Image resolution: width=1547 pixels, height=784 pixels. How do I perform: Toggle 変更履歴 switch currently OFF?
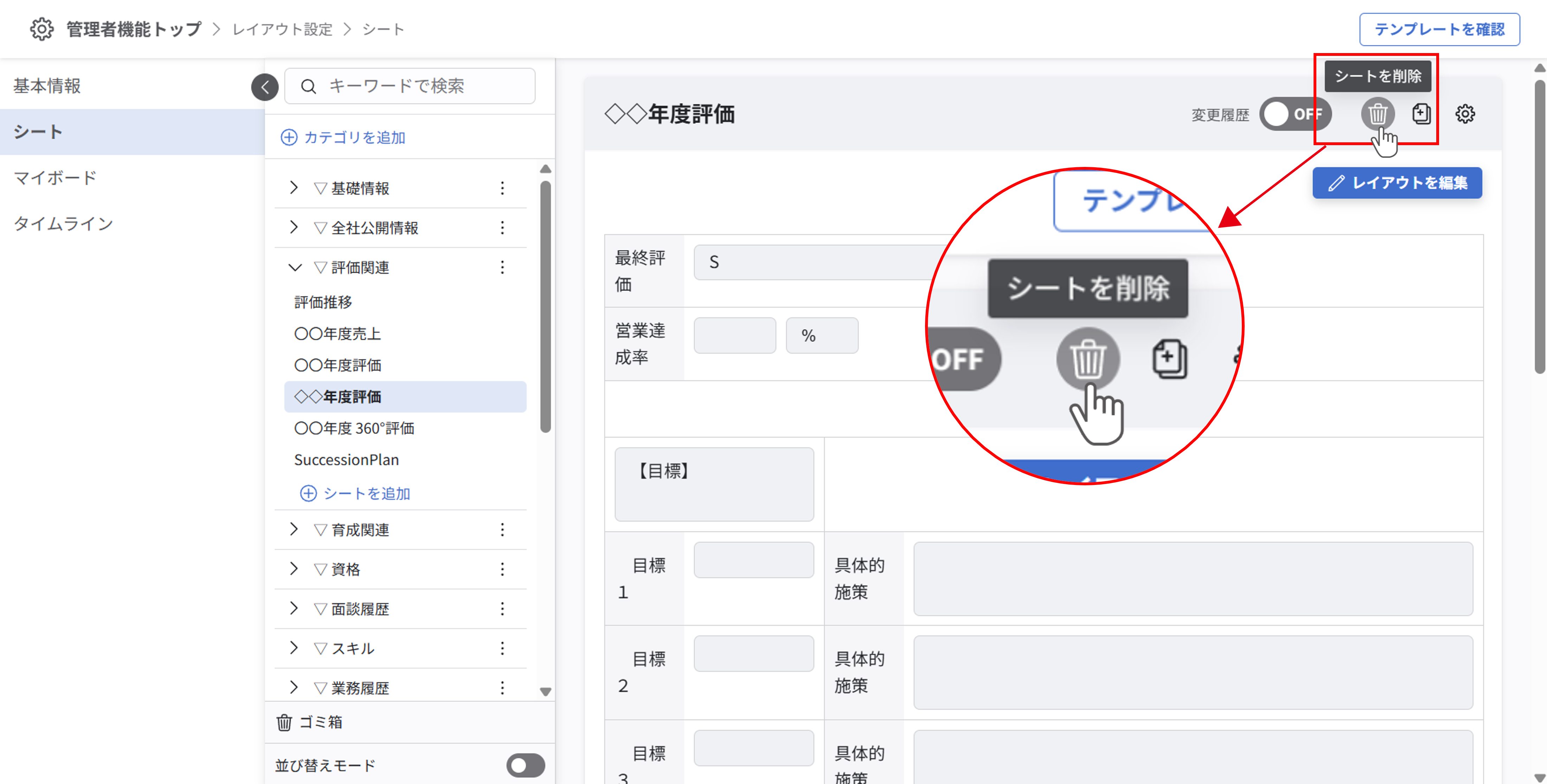1295,114
